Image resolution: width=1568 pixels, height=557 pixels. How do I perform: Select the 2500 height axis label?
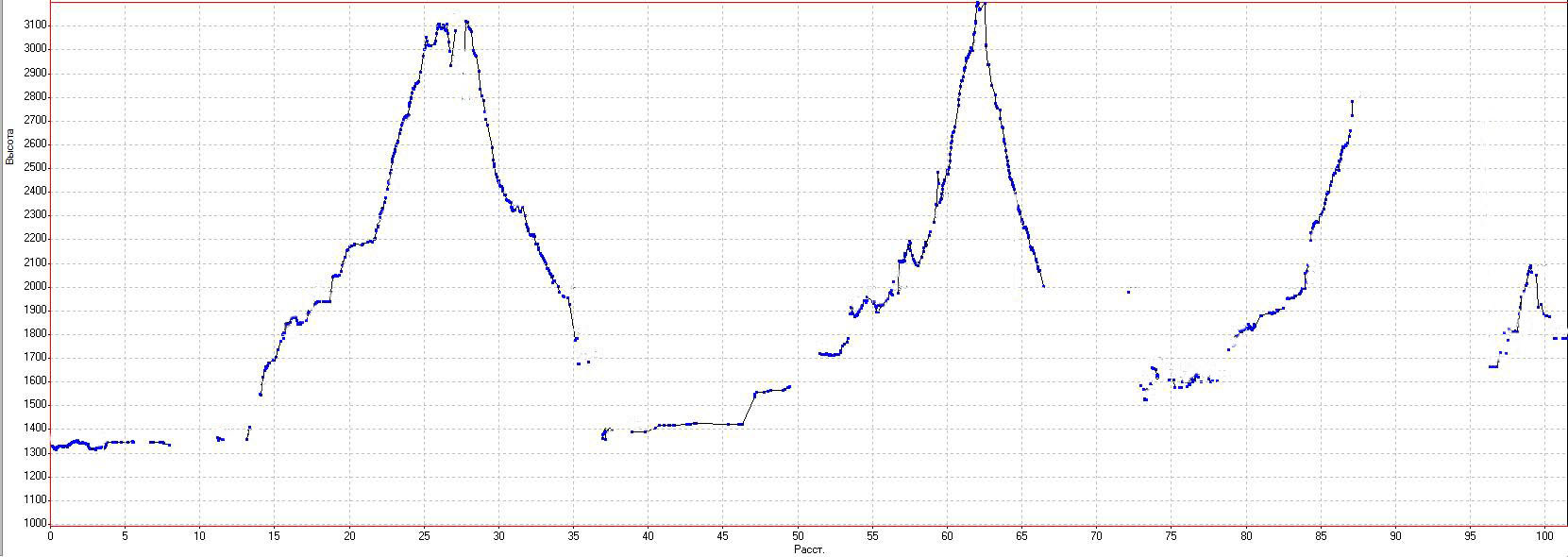click(34, 167)
